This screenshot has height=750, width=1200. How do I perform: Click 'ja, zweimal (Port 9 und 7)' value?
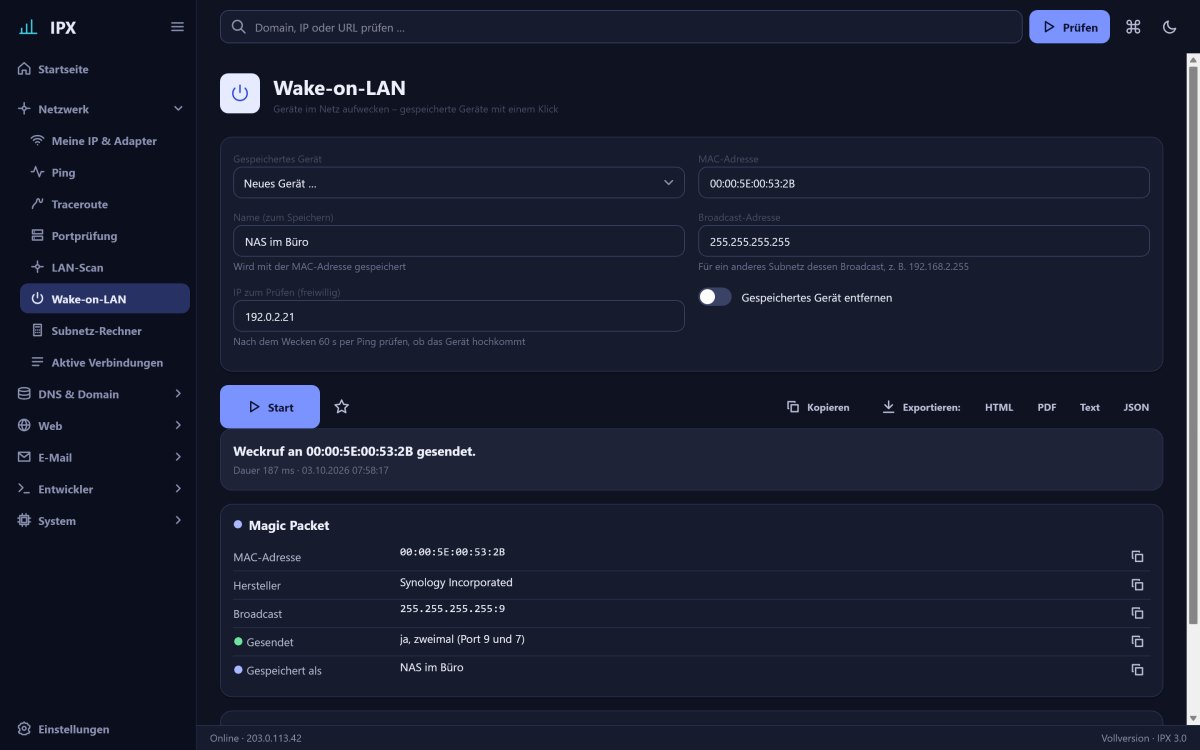coord(462,638)
